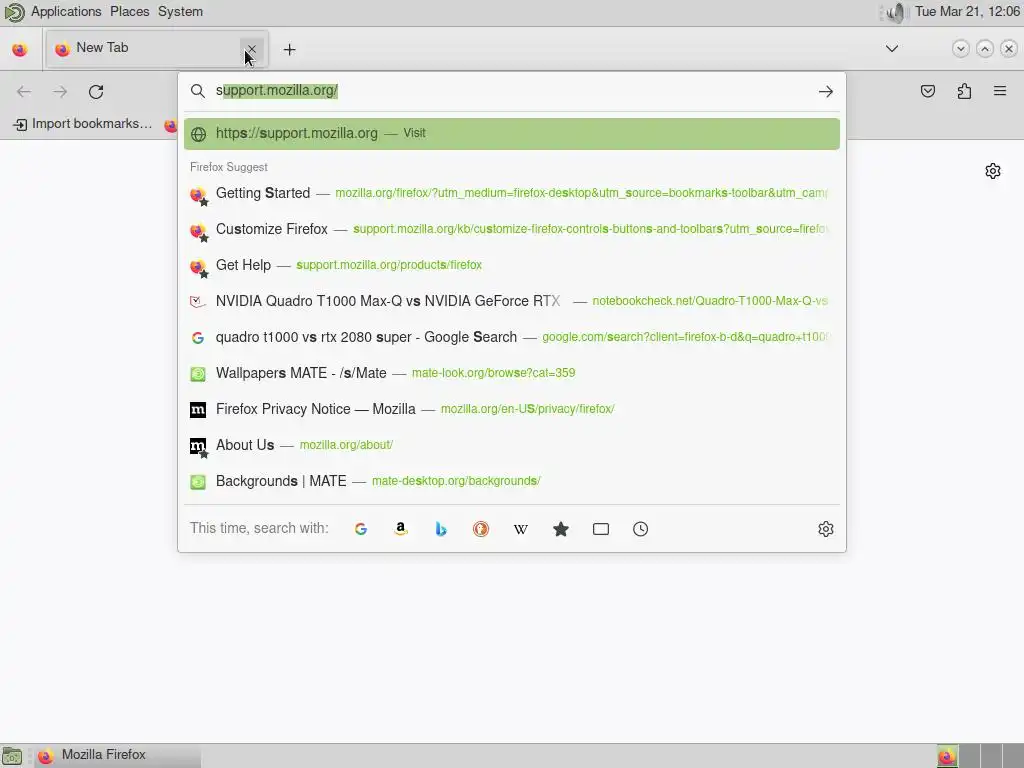Search history with the clock icon
1024x768 pixels.
pyautogui.click(x=641, y=529)
